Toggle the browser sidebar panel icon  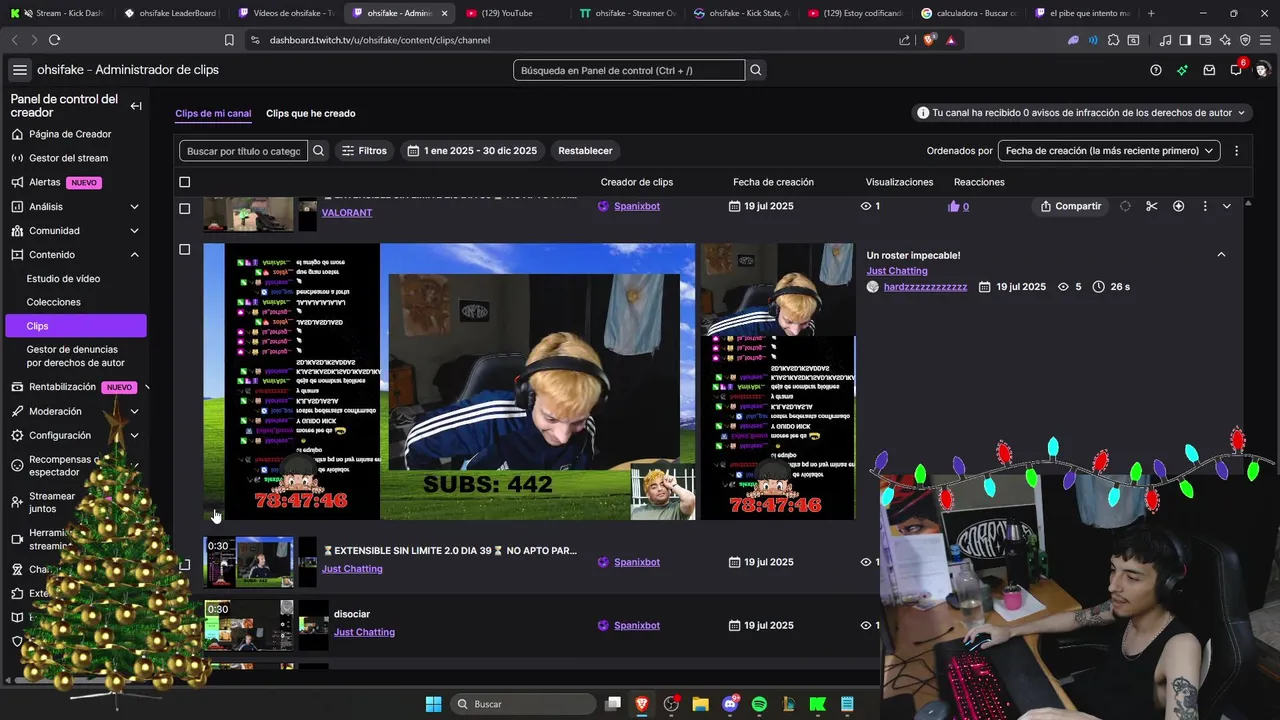(x=1185, y=40)
